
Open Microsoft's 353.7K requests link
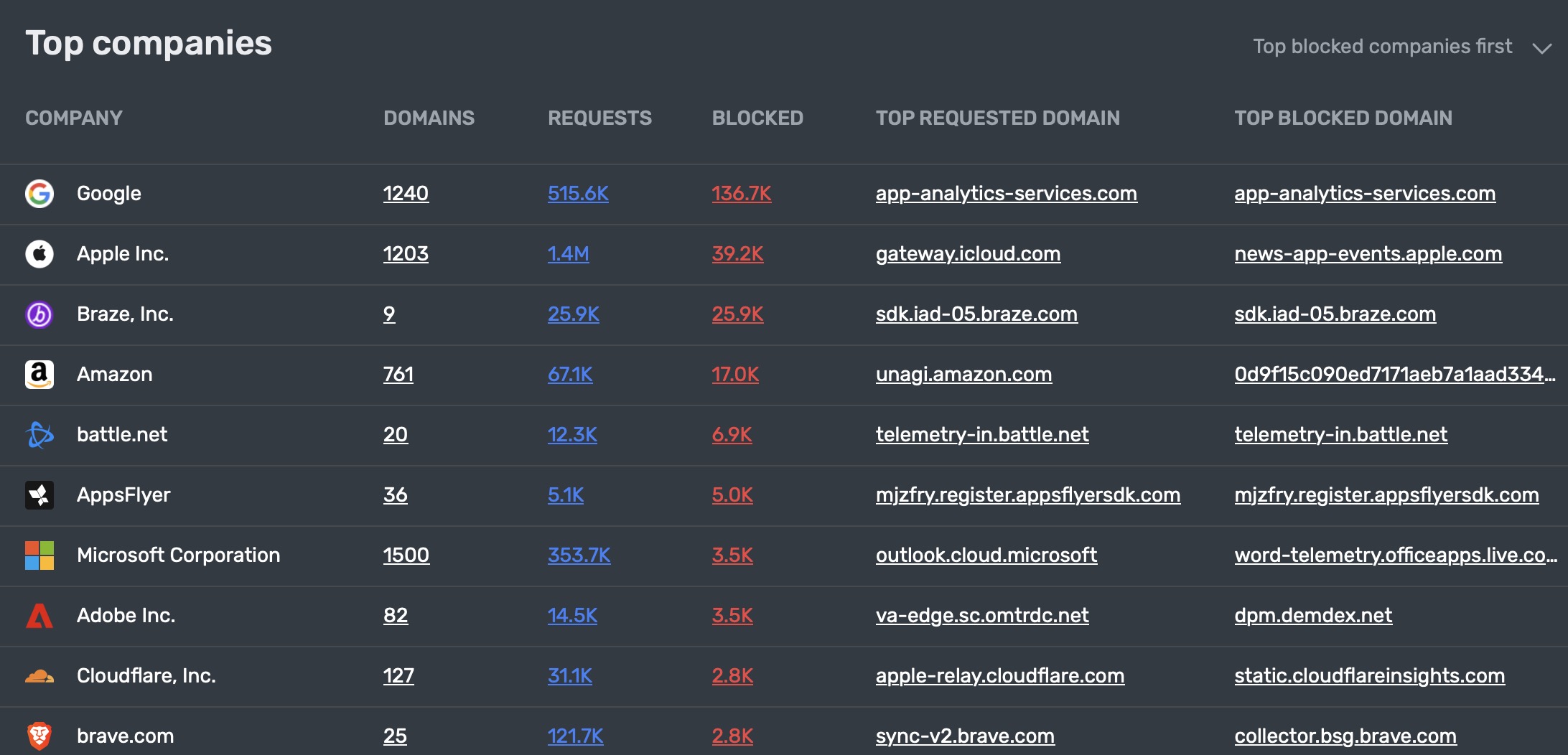579,555
